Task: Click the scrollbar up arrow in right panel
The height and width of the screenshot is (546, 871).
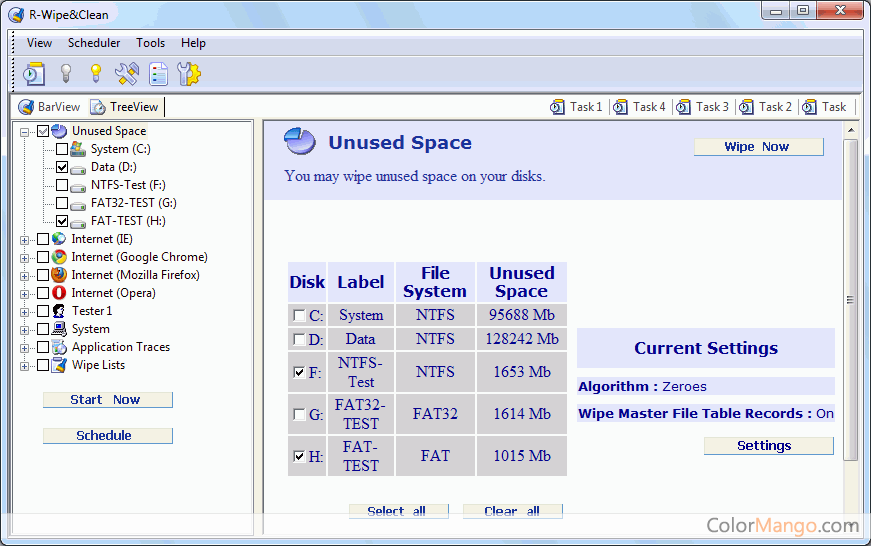Action: [x=850, y=130]
